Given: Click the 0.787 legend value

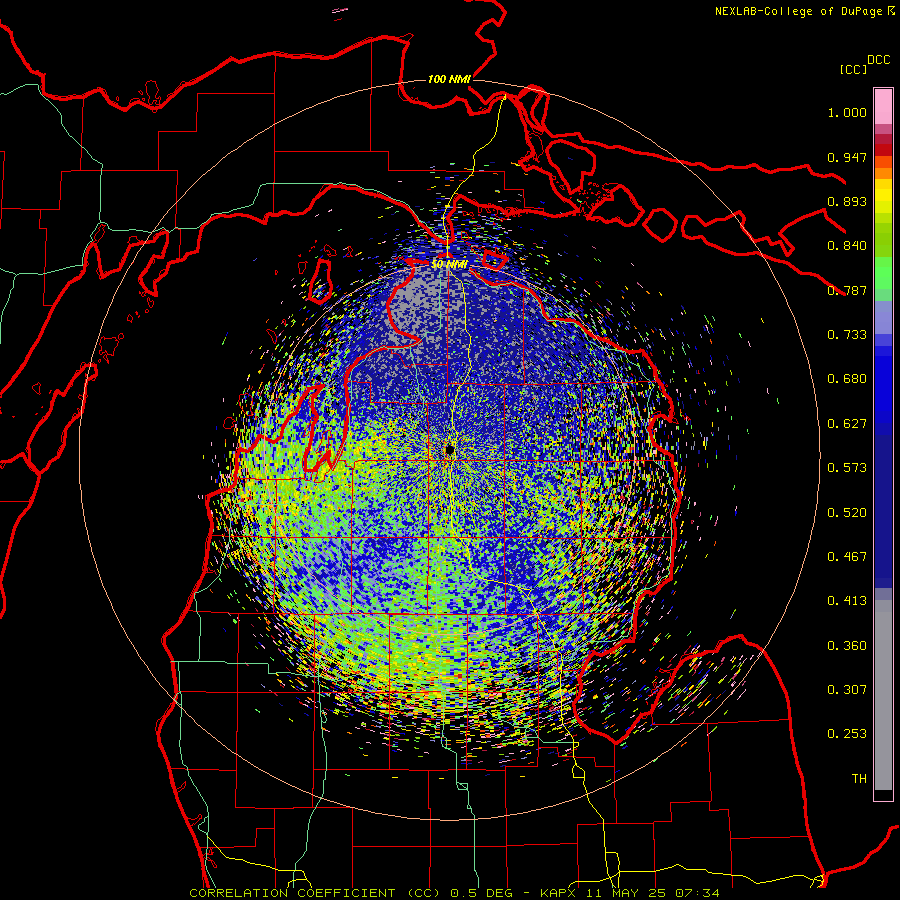Looking at the screenshot, I should [847, 290].
